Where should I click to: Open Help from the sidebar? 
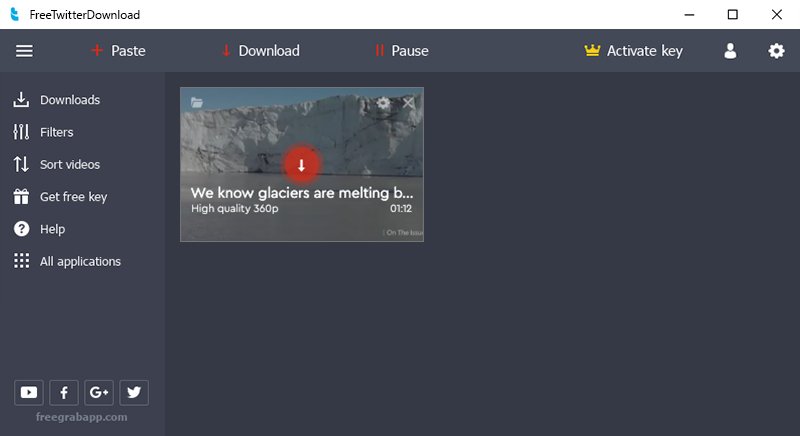pos(39,229)
